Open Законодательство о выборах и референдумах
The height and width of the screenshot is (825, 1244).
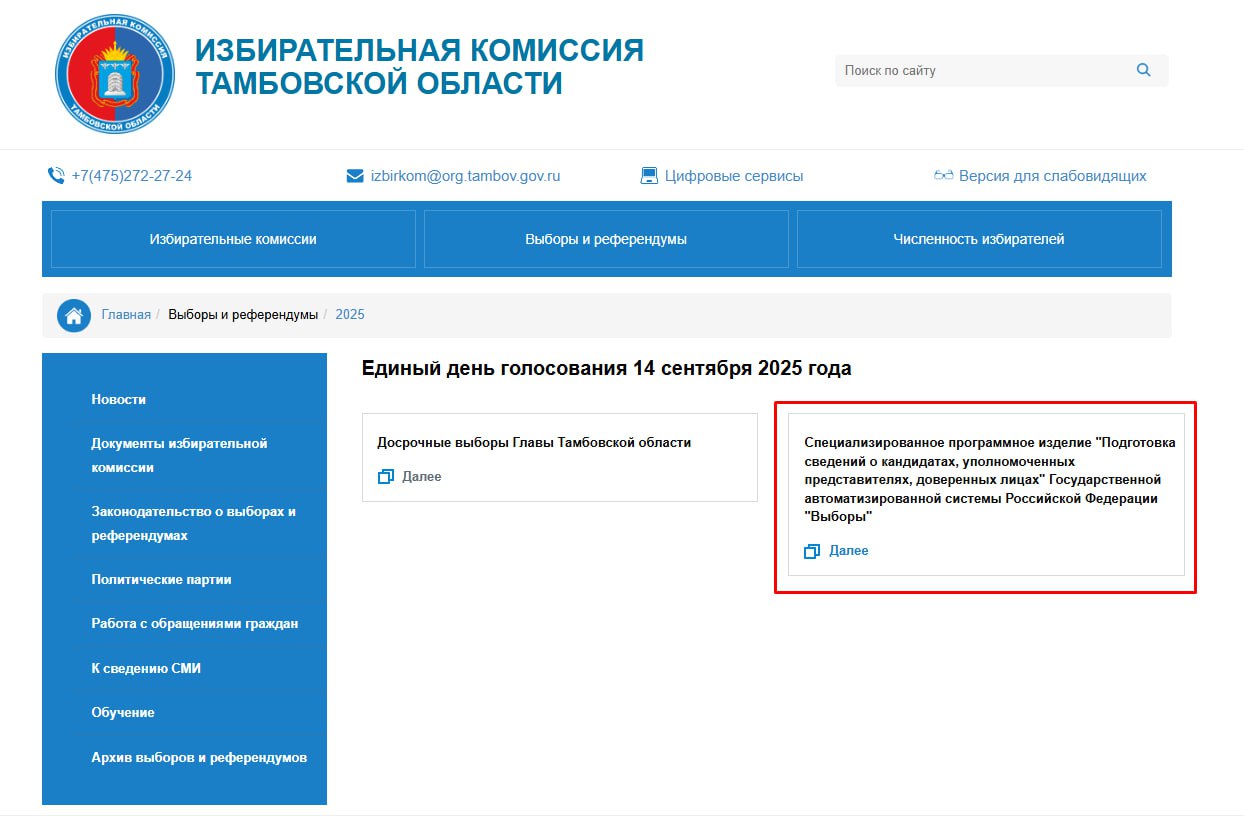coord(194,523)
